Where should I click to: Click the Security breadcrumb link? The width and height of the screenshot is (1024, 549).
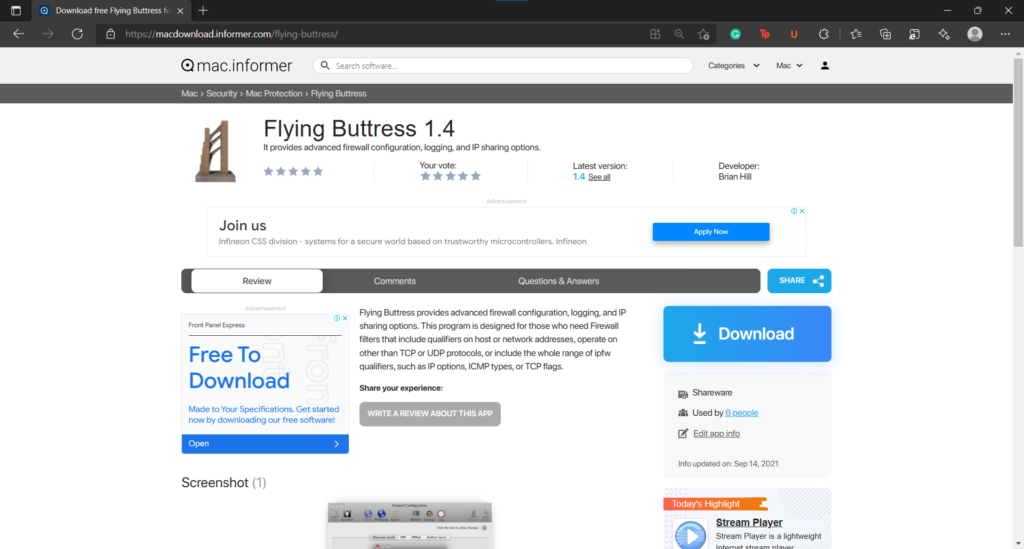(221, 93)
